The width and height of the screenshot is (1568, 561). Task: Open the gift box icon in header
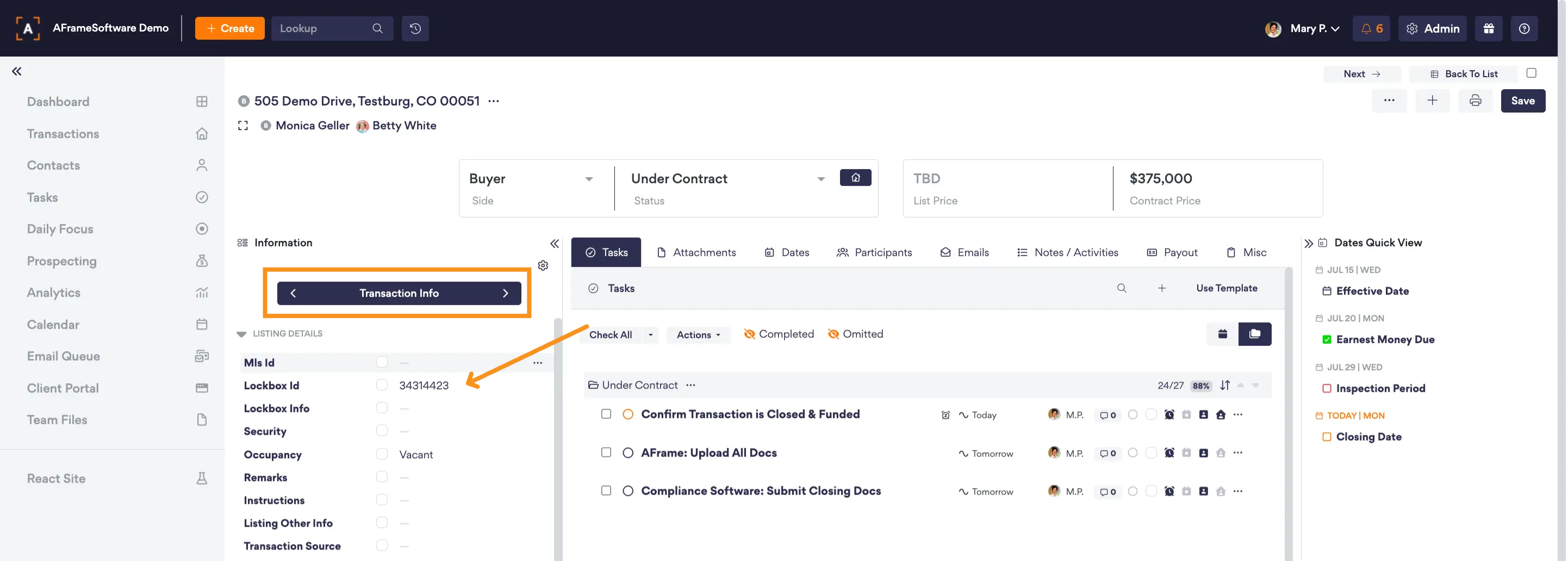1489,29
